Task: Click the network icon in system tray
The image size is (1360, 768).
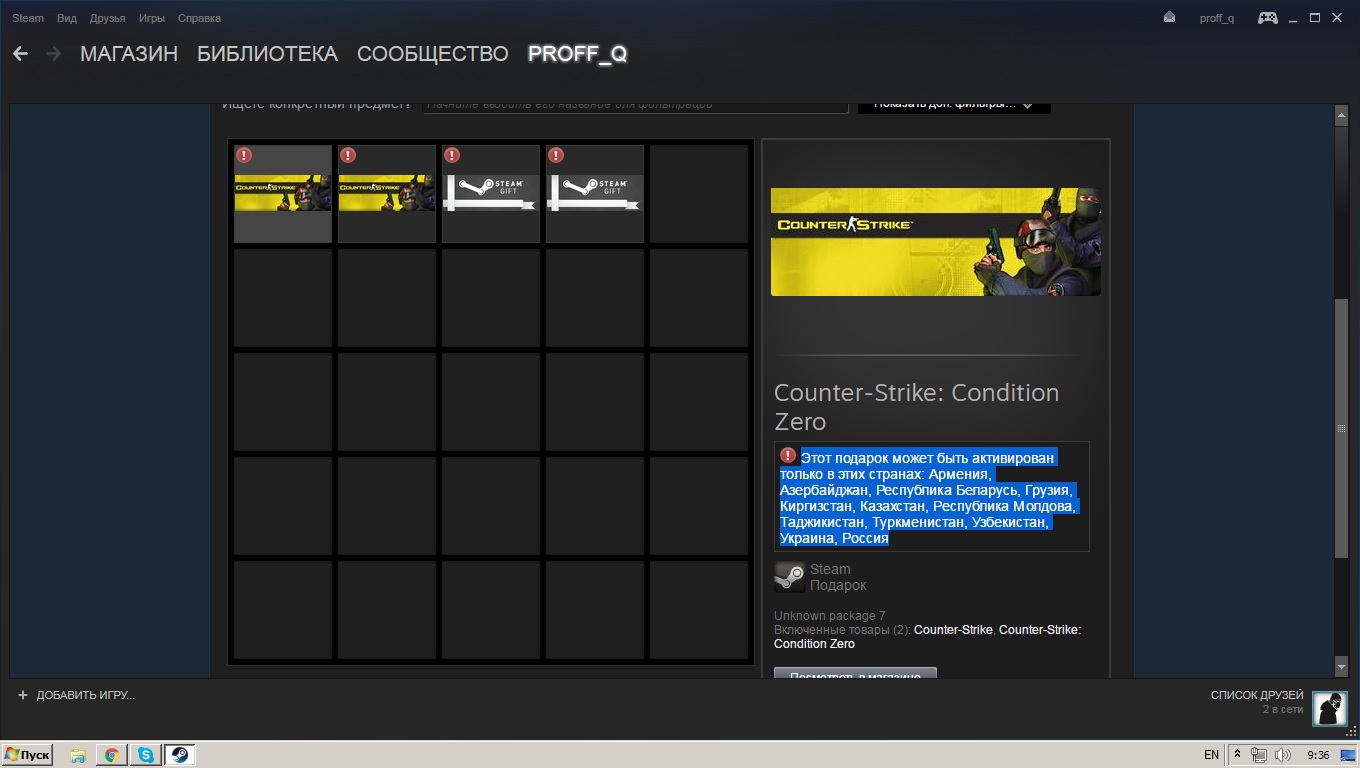Action: pyautogui.click(x=1260, y=755)
